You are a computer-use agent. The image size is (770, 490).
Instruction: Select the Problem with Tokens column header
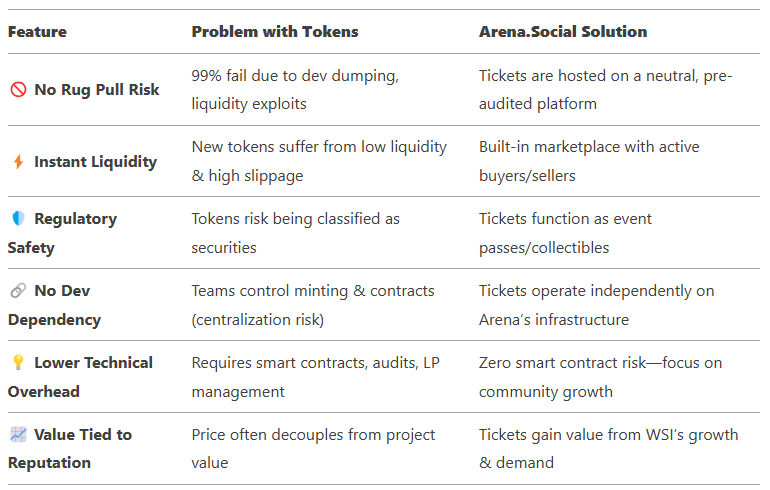pyautogui.click(x=275, y=32)
